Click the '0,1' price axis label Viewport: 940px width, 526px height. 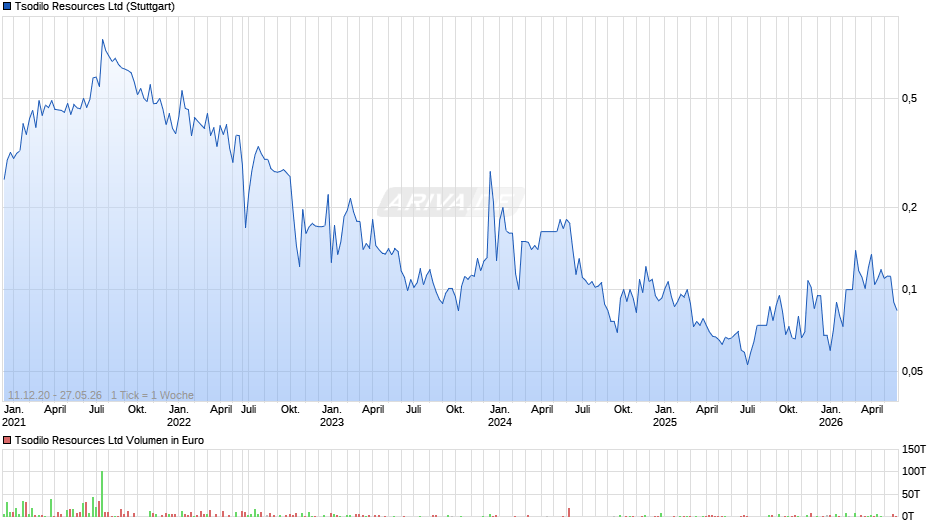909,290
